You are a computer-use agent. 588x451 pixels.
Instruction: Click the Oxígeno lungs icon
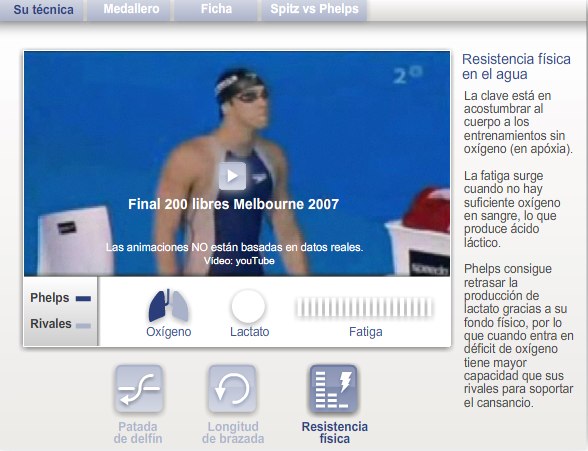coord(168,306)
